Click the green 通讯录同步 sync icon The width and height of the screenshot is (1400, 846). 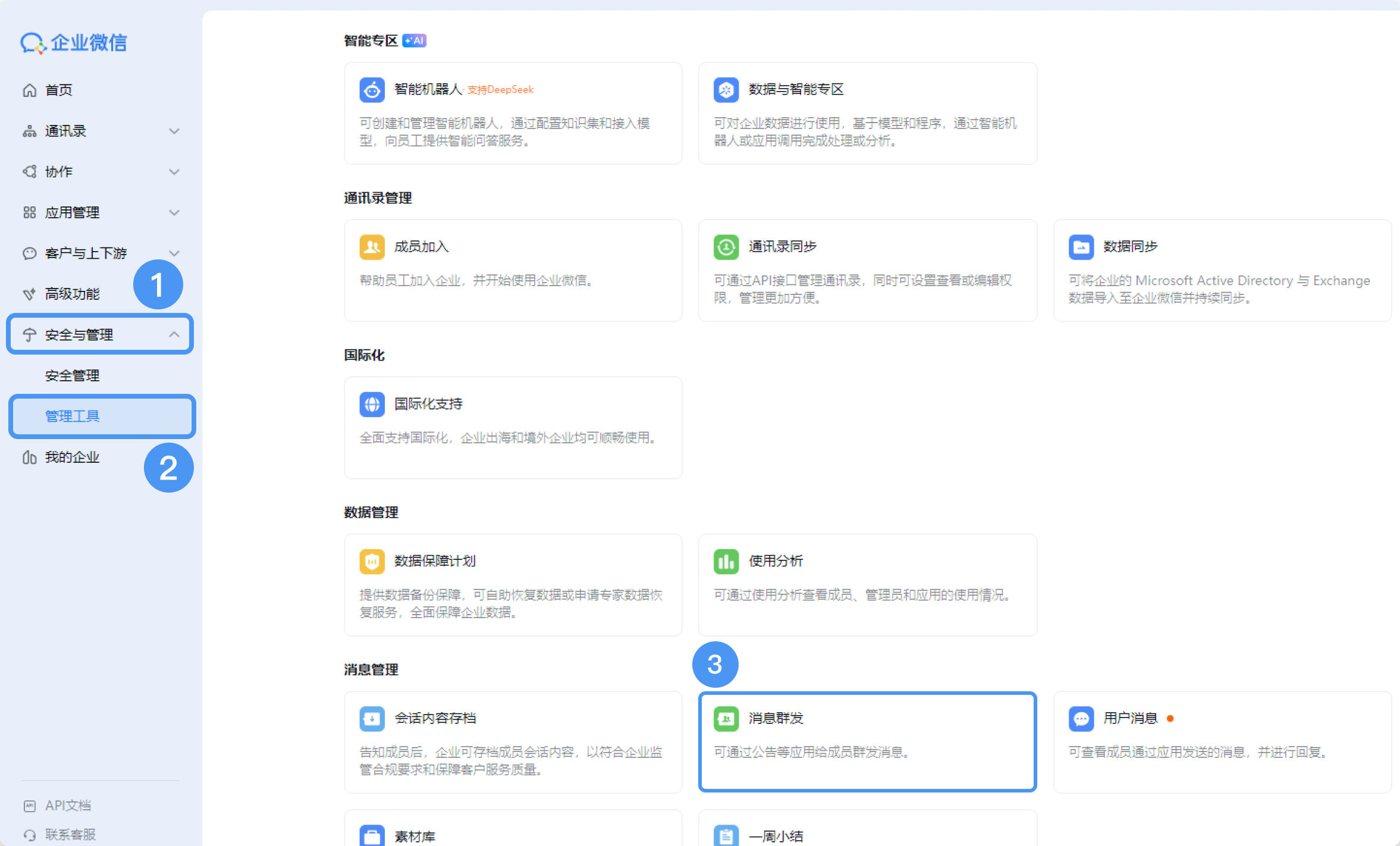(x=726, y=247)
